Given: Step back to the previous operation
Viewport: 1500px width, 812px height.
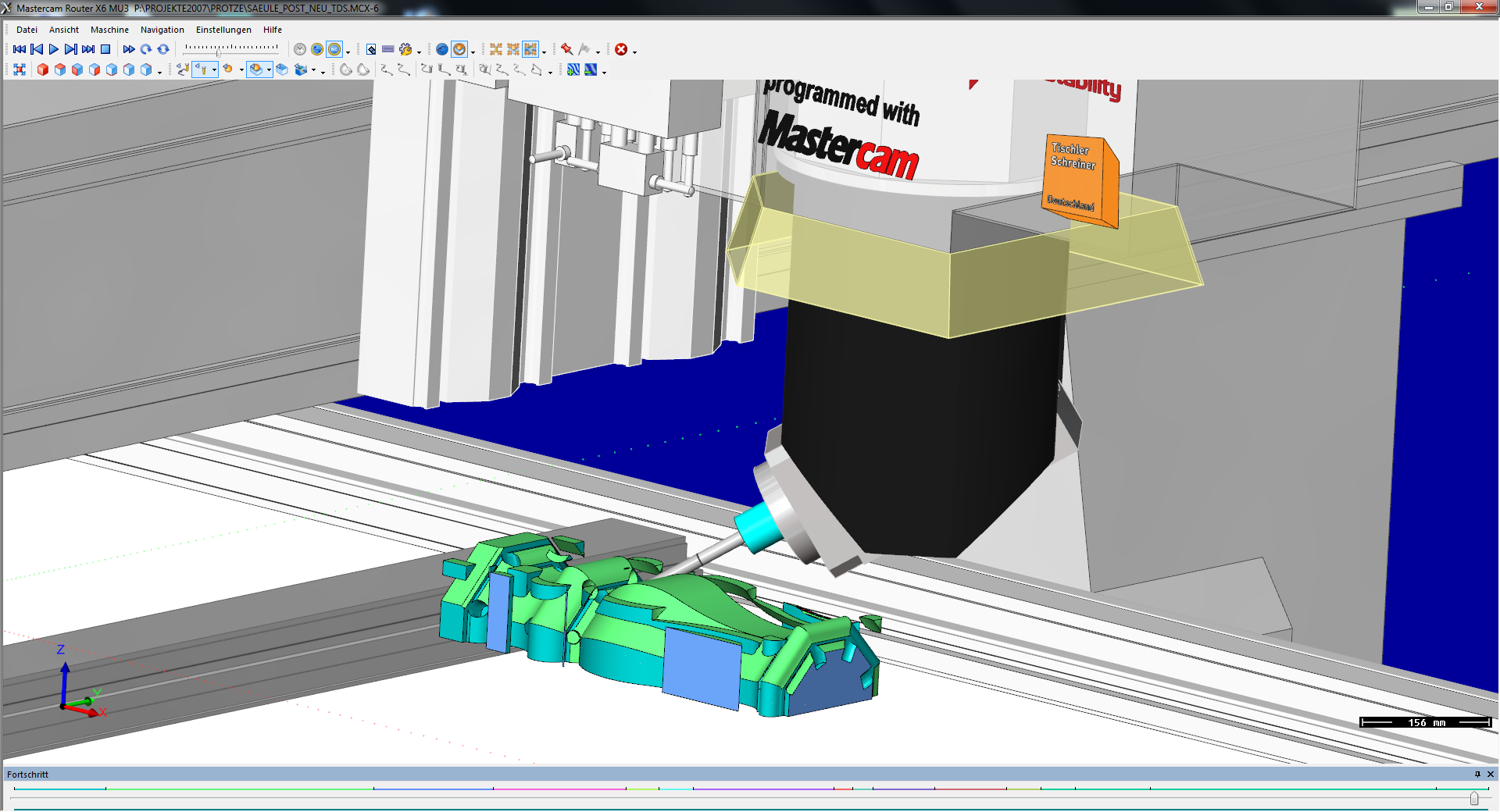Looking at the screenshot, I should click(x=37, y=49).
